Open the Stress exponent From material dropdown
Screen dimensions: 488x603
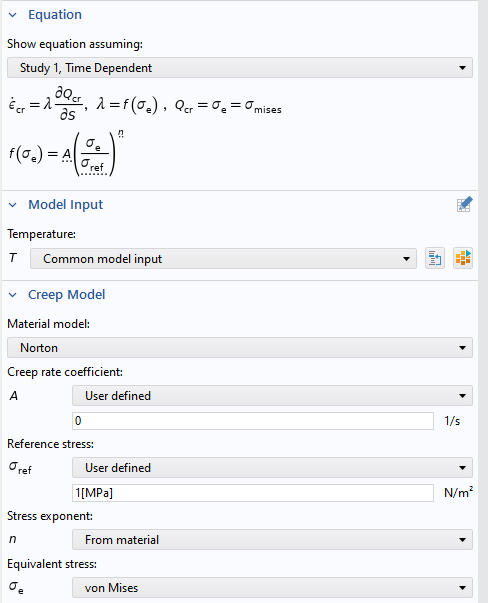click(x=272, y=540)
